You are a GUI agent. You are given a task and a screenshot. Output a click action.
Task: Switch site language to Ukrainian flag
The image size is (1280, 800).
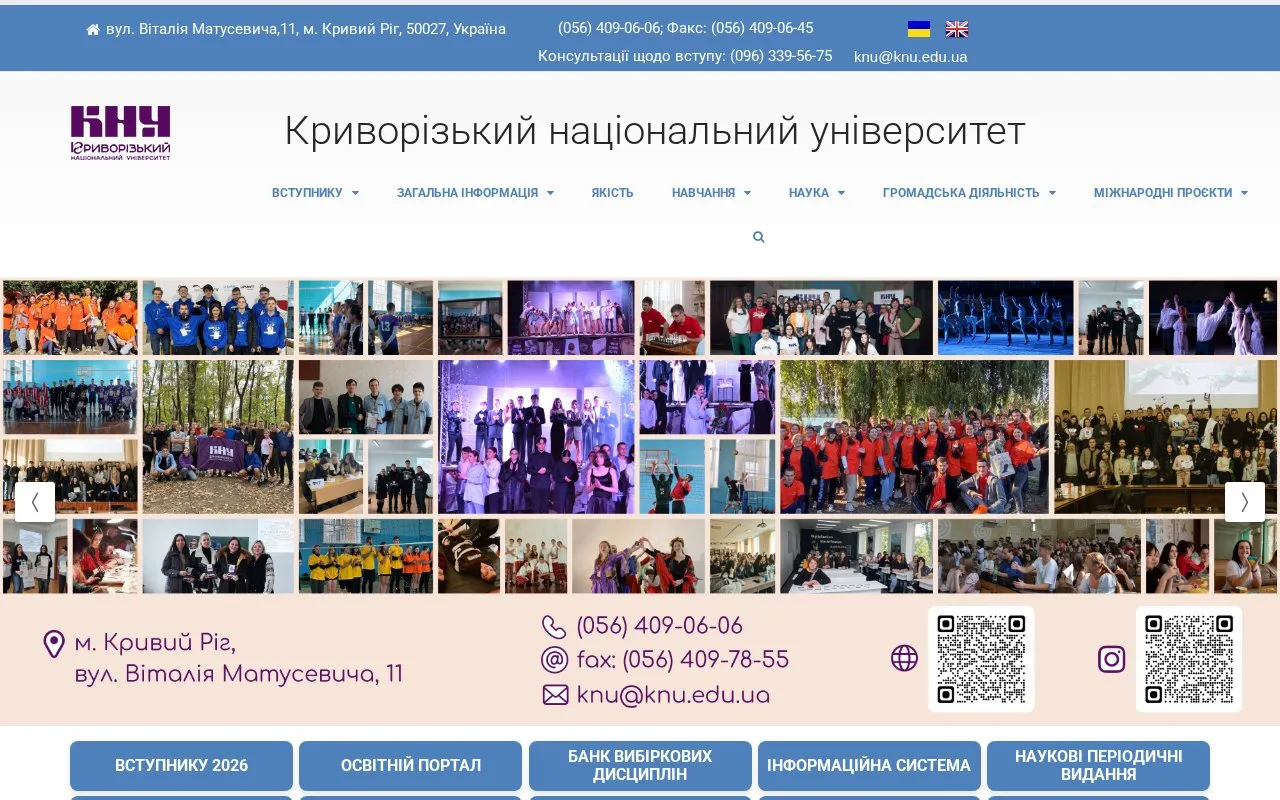[x=919, y=29]
